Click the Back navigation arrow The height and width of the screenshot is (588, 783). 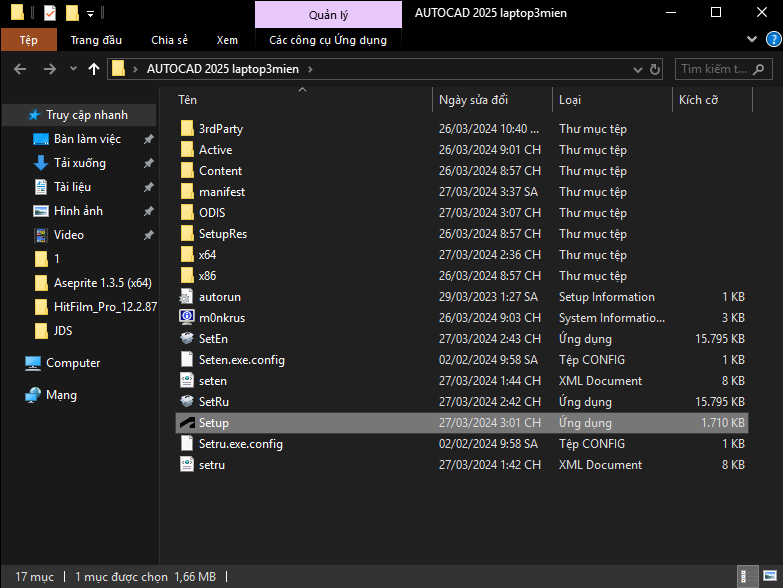pos(21,69)
